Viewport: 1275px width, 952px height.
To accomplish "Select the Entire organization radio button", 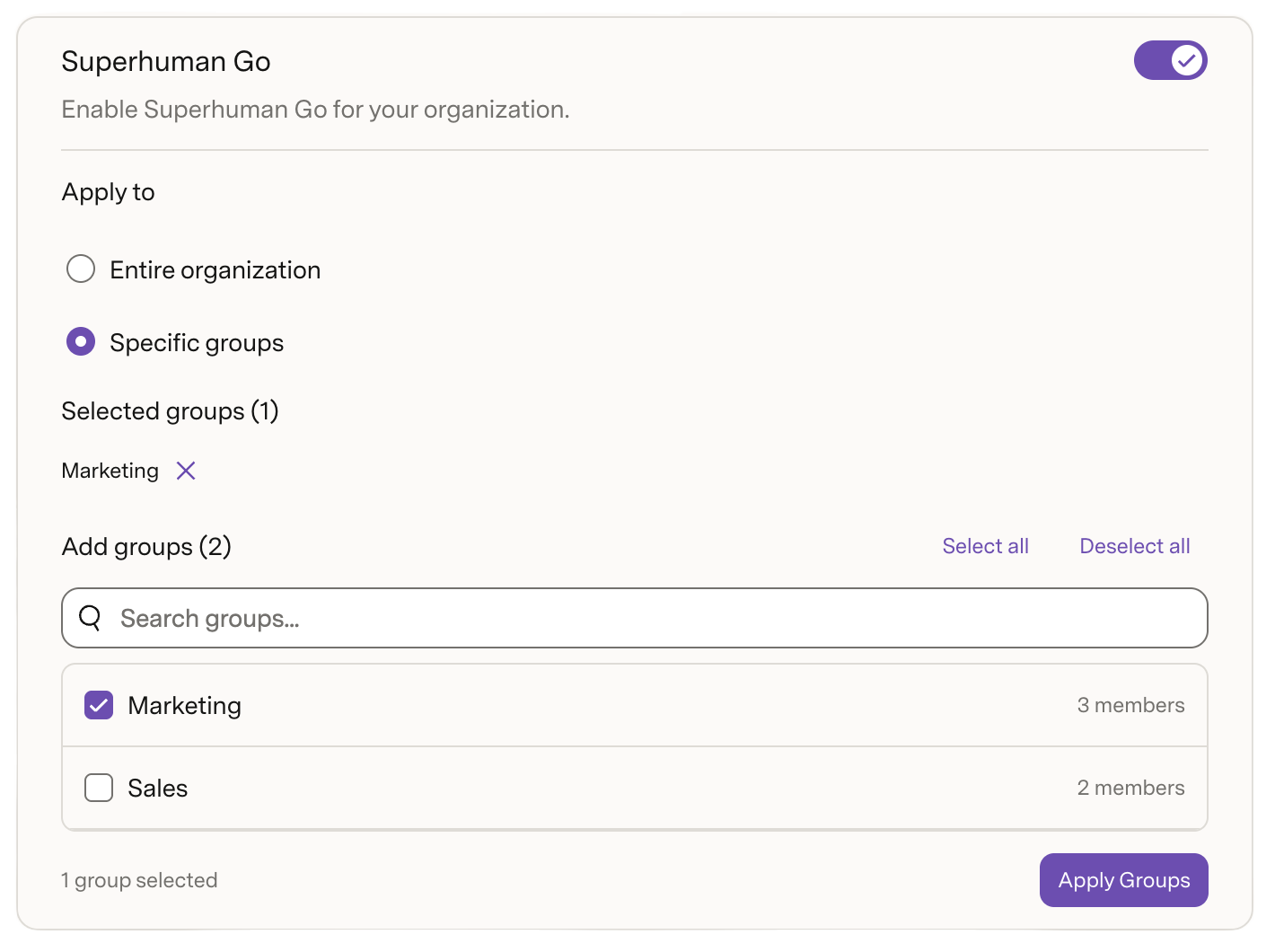I will click(81, 269).
